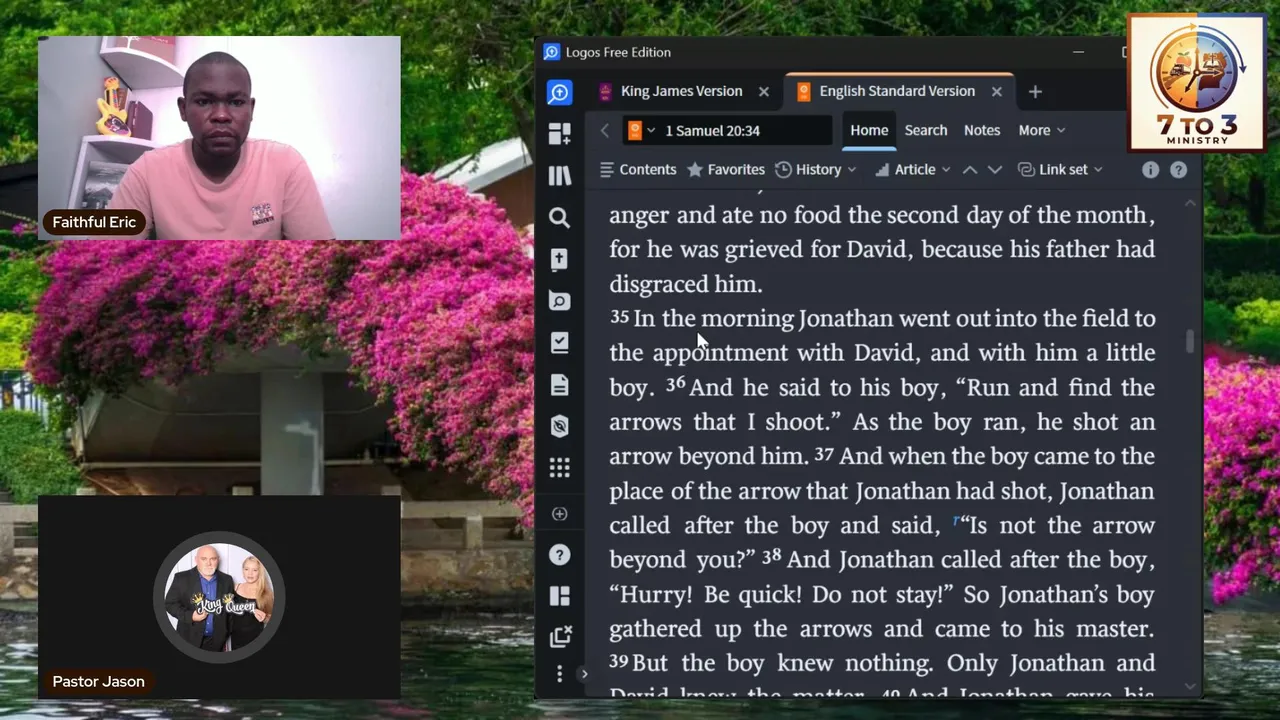Select the Notes toolbar tab
Viewport: 1280px width, 720px height.
tap(982, 131)
